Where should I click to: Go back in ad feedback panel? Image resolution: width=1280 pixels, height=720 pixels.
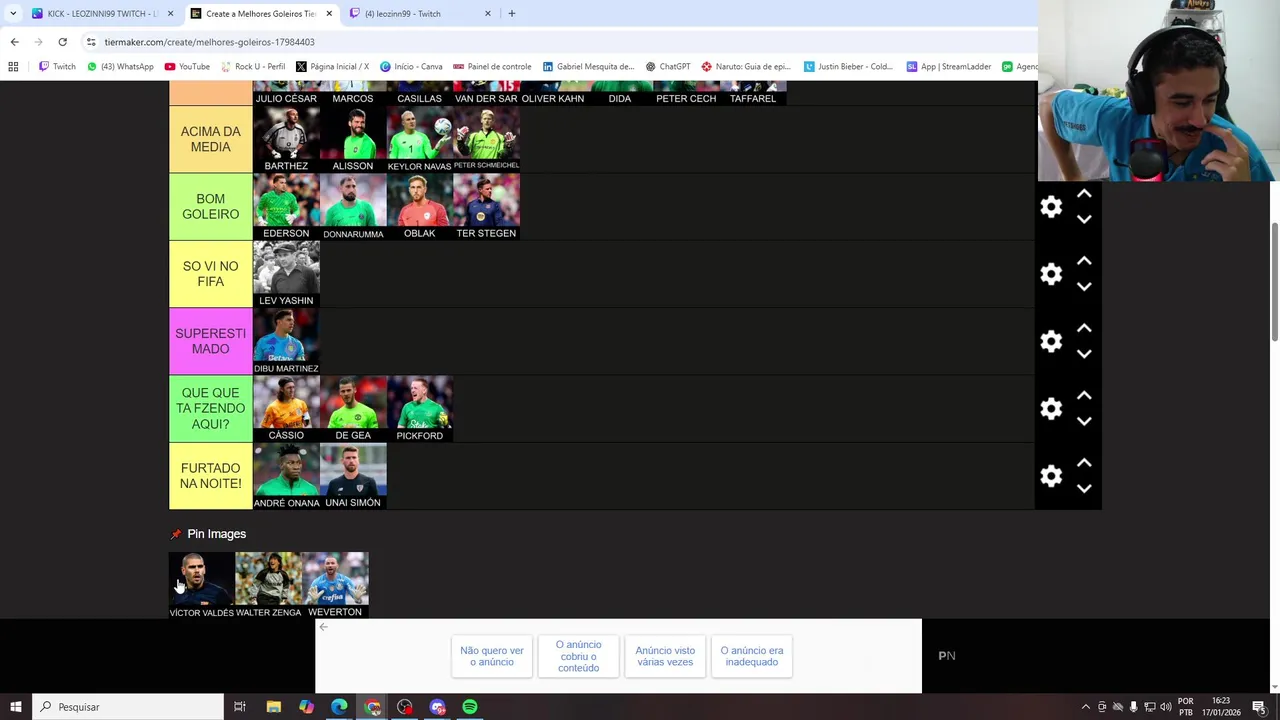pyautogui.click(x=323, y=627)
